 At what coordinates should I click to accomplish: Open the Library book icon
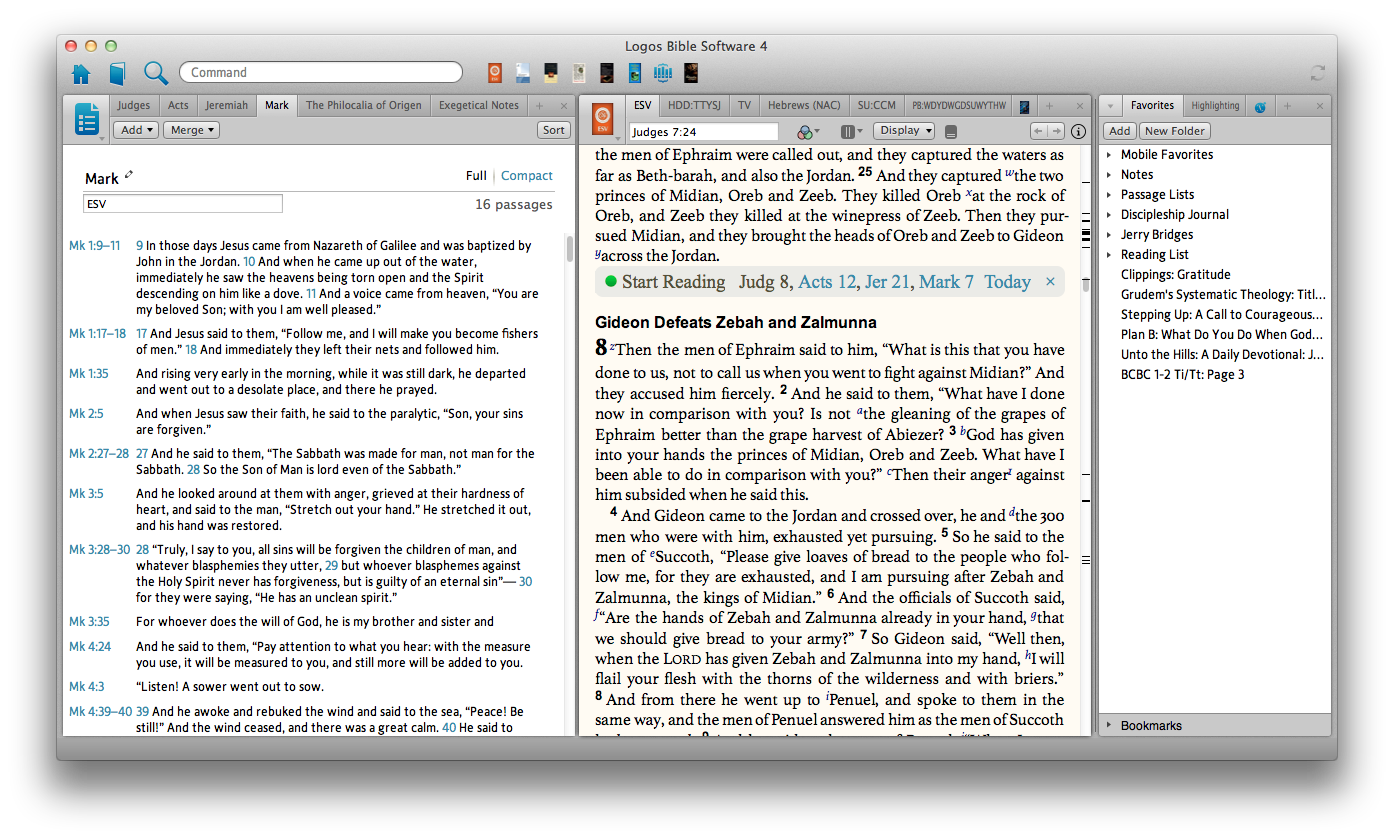pyautogui.click(x=118, y=73)
